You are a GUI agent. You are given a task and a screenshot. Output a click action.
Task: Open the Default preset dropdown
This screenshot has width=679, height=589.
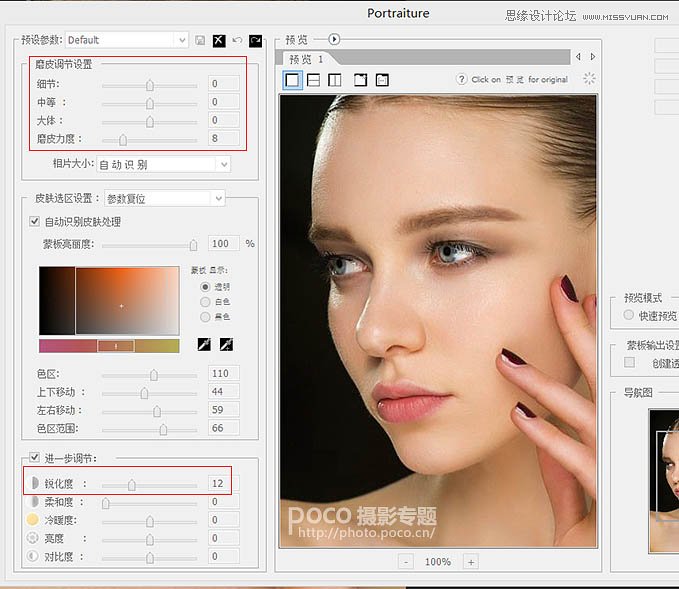[x=126, y=40]
